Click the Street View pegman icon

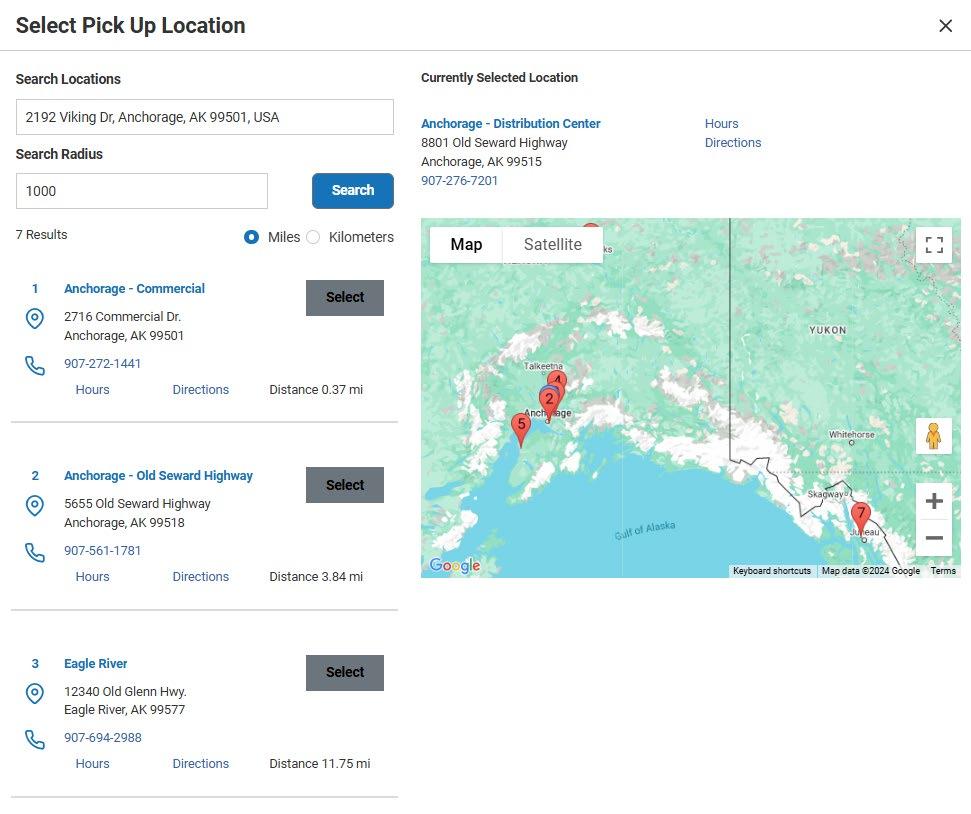934,436
